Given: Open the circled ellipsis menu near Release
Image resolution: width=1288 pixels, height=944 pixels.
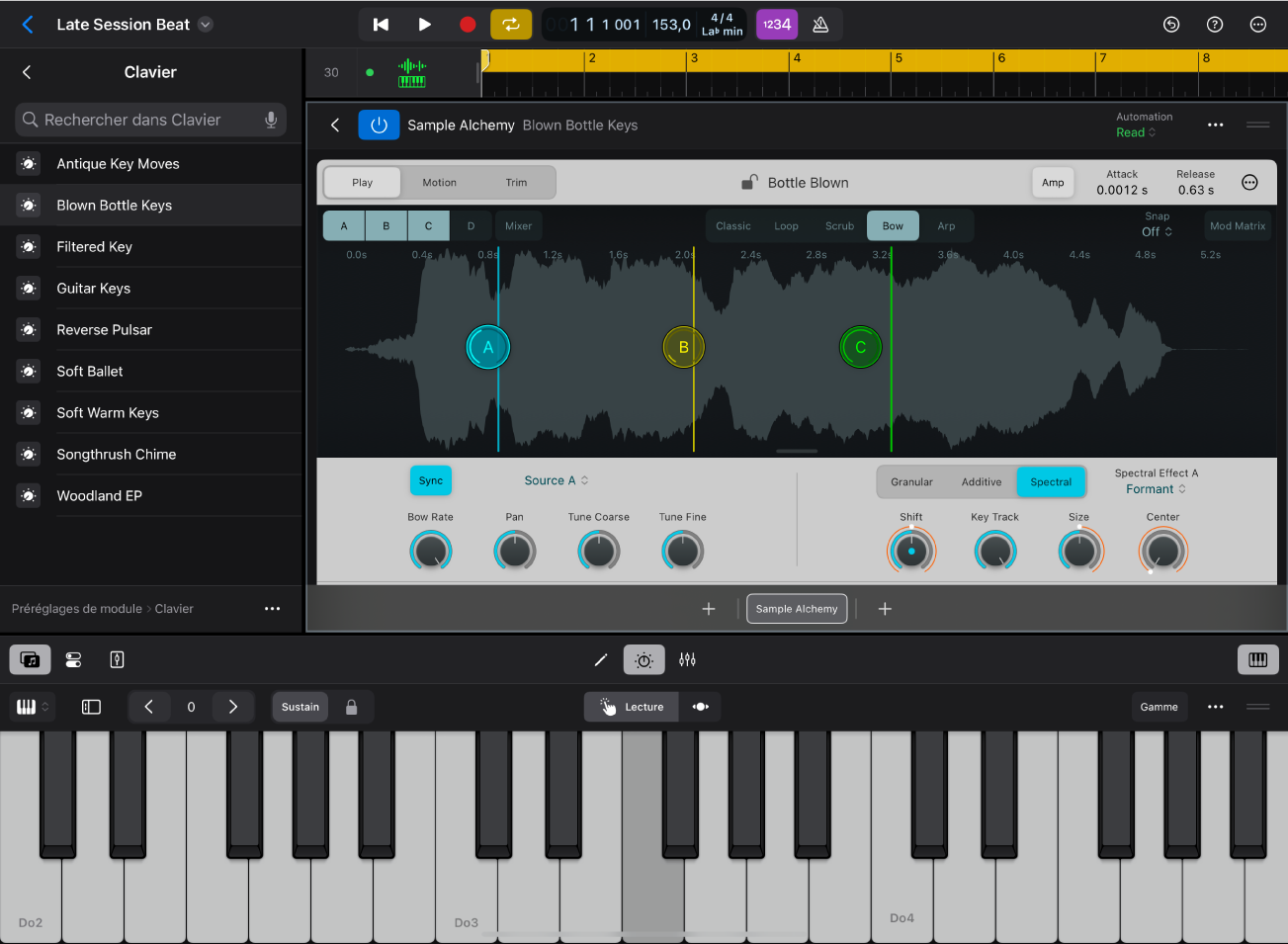Looking at the screenshot, I should click(x=1249, y=183).
